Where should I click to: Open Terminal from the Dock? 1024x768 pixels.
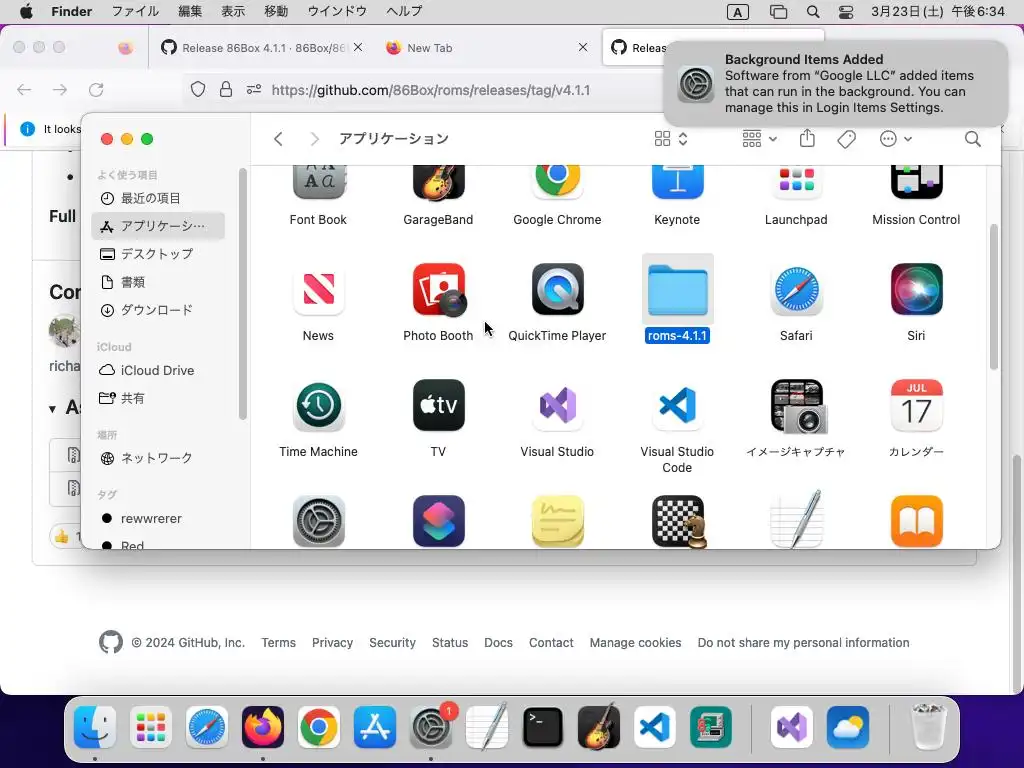(543, 727)
